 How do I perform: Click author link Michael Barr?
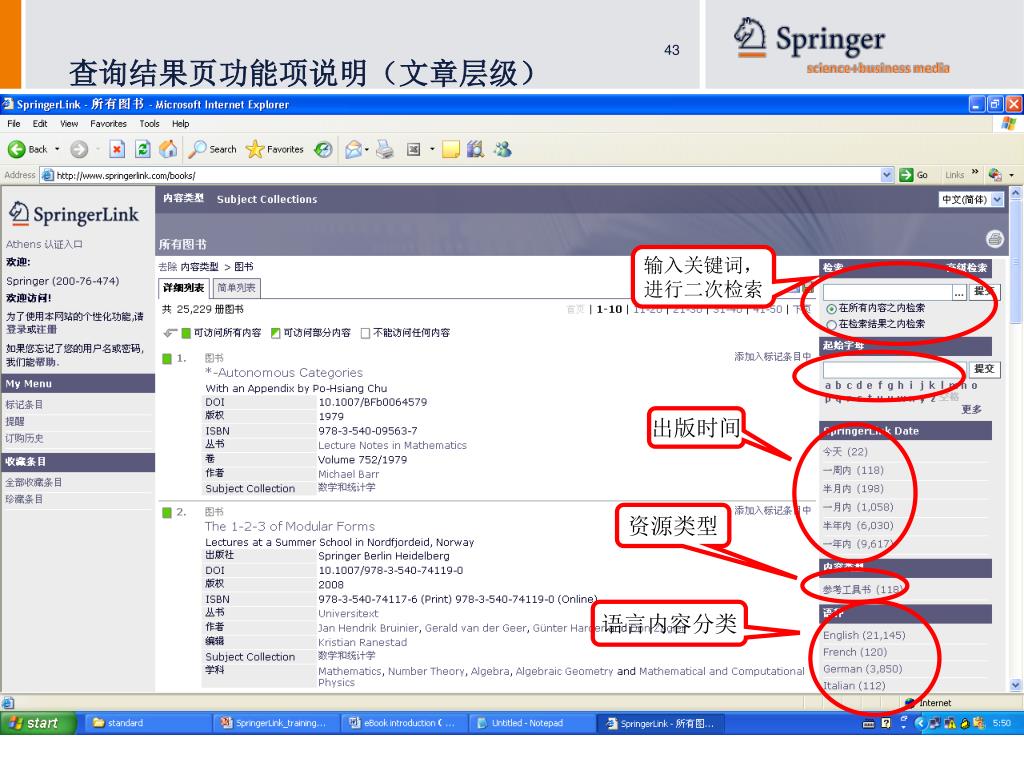(x=348, y=474)
